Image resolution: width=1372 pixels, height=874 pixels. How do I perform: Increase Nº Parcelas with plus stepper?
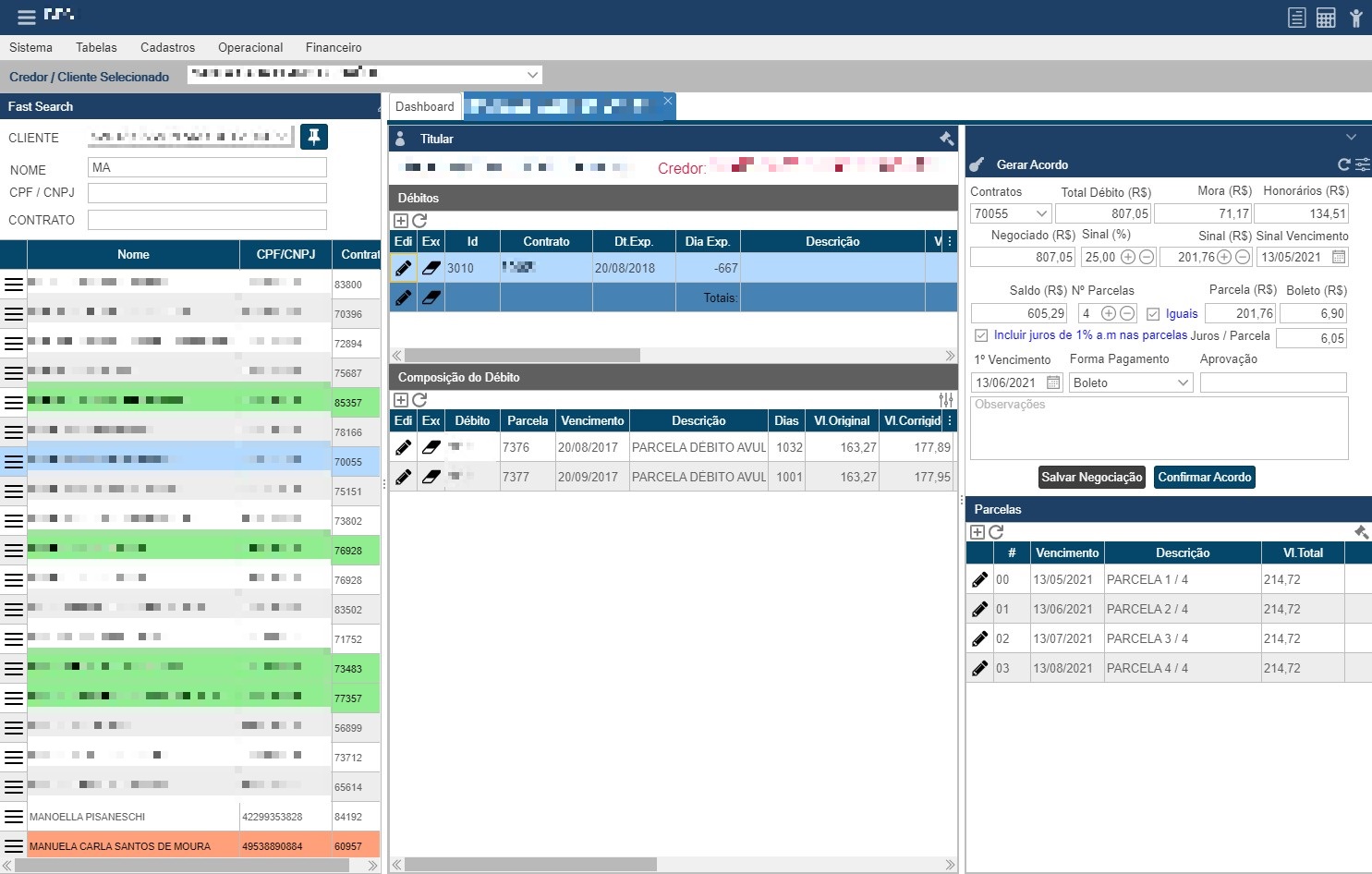[1109, 313]
